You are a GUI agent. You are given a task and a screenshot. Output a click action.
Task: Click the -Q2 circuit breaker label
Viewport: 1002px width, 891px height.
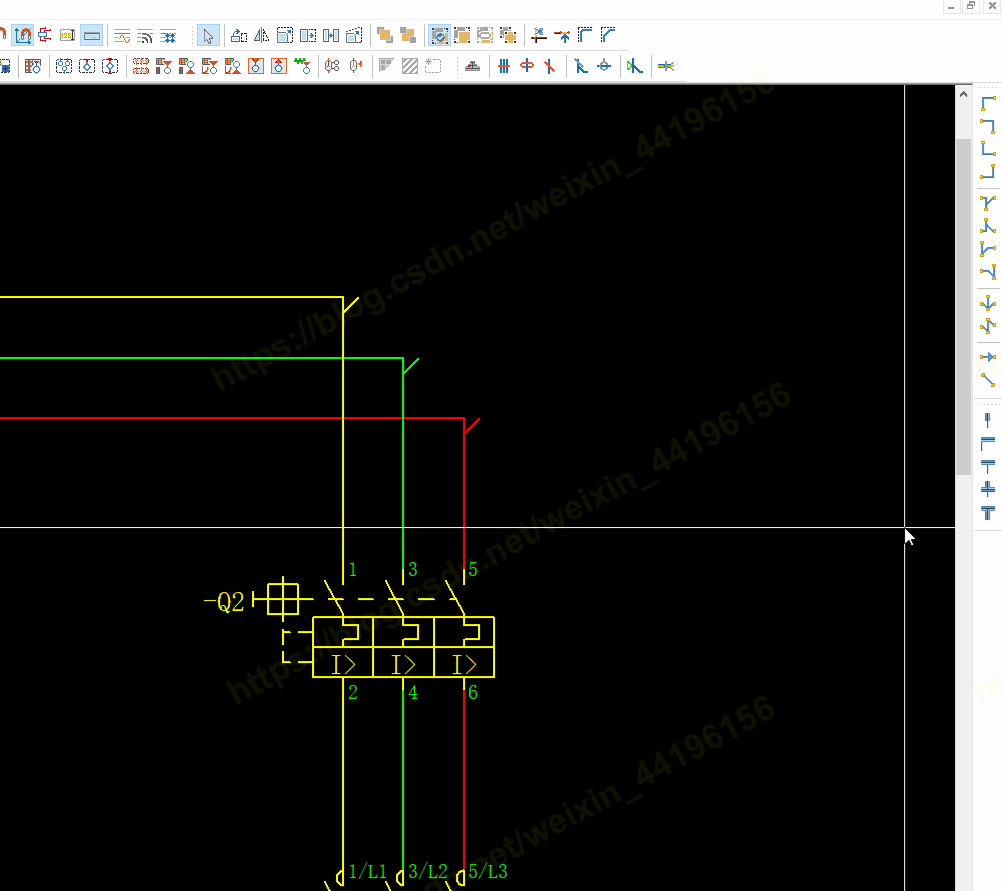coord(224,602)
